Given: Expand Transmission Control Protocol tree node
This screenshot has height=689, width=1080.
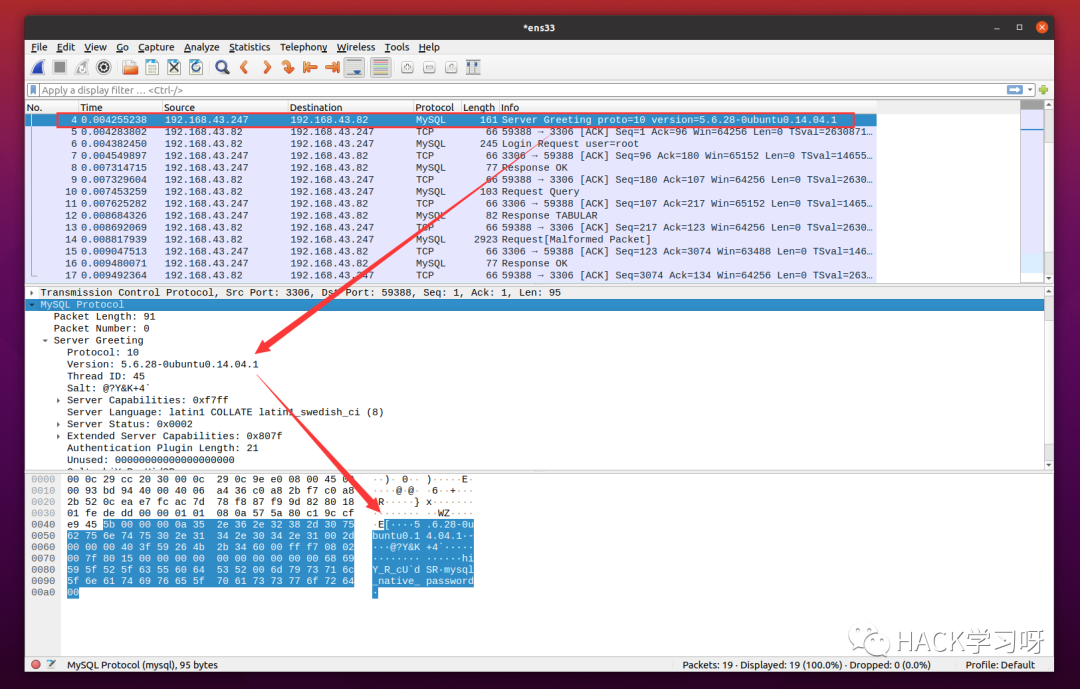Looking at the screenshot, I should [32, 293].
